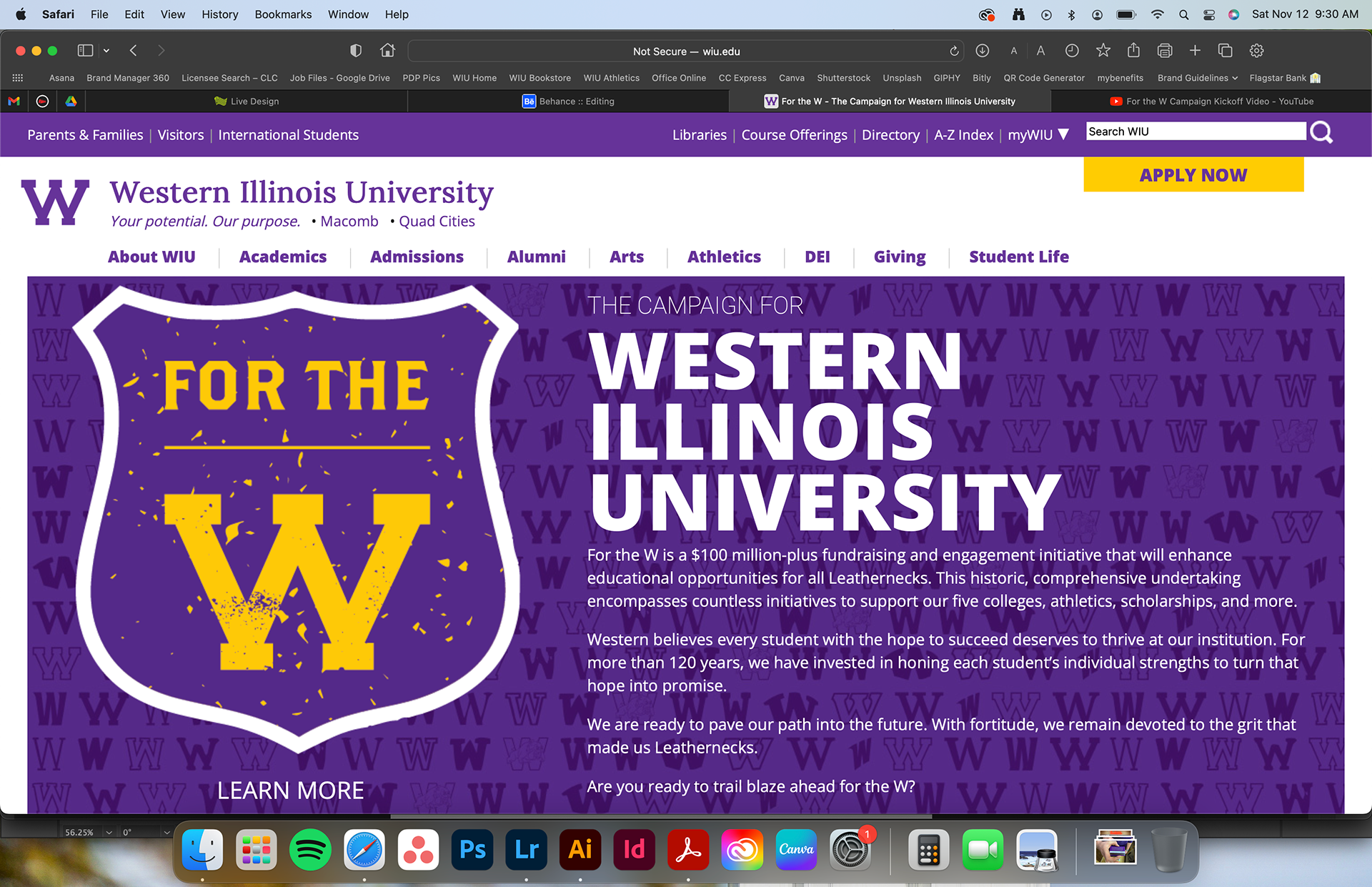Open the Course Offerings link
This screenshot has height=887, width=1372.
tap(794, 135)
